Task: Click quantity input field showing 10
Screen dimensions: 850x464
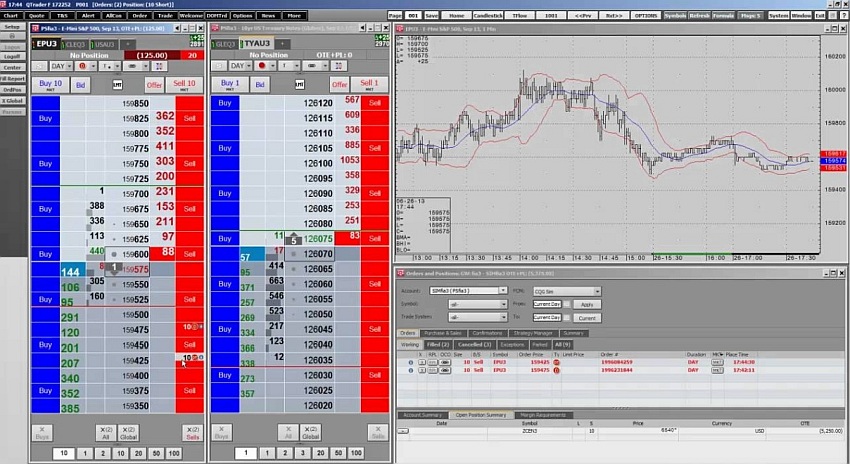Action: pyautogui.click(x=64, y=453)
